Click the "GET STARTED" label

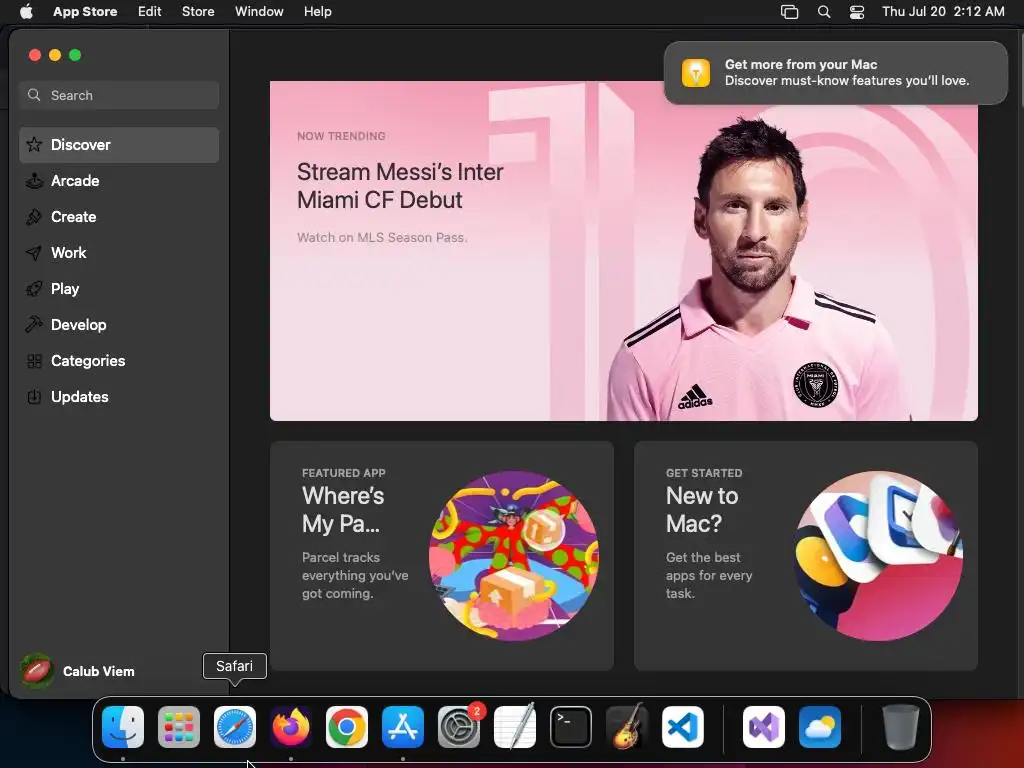click(x=704, y=473)
